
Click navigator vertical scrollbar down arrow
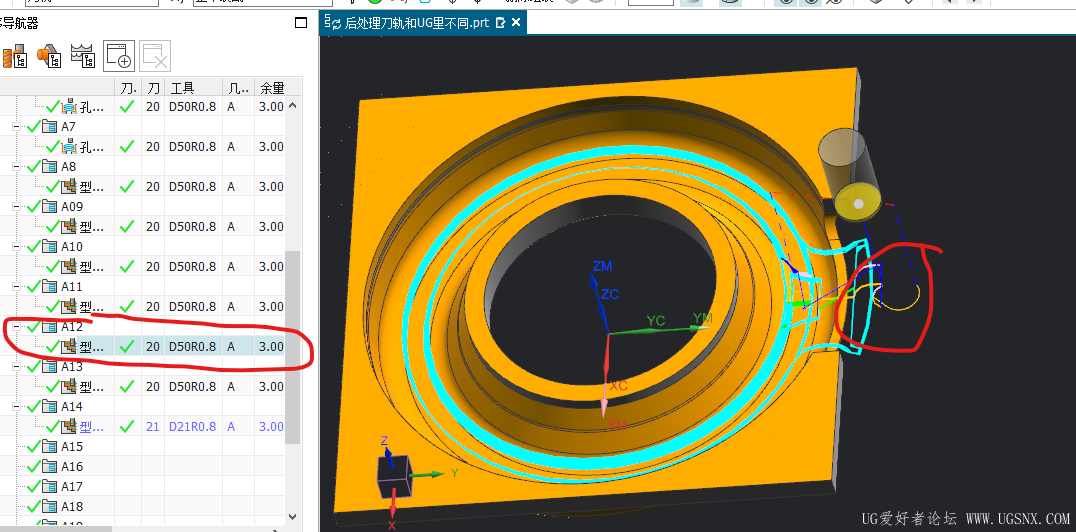(x=293, y=516)
